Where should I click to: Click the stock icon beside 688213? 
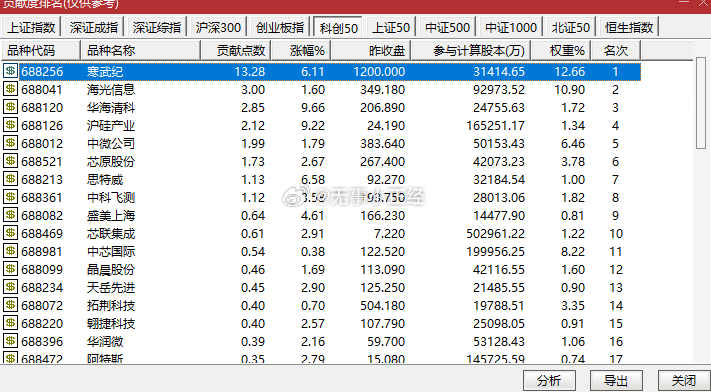pyautogui.click(x=10, y=179)
